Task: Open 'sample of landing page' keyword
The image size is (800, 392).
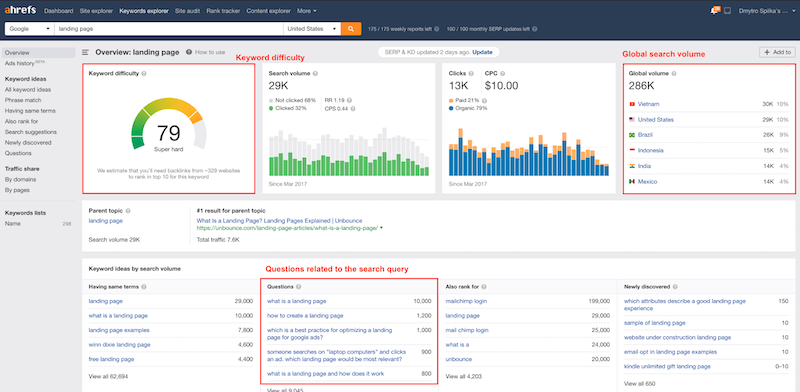Action: pyautogui.click(x=655, y=323)
